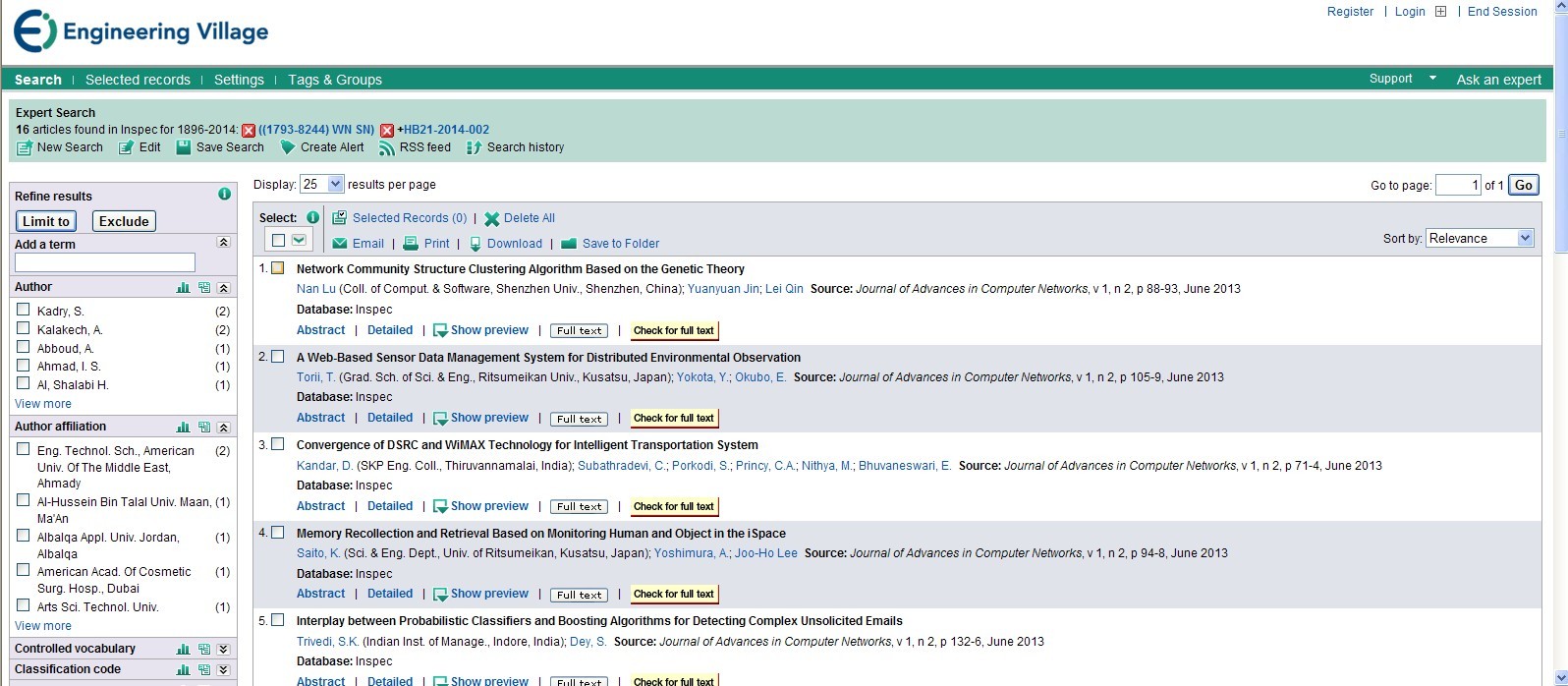Click the Go page button

1524,185
